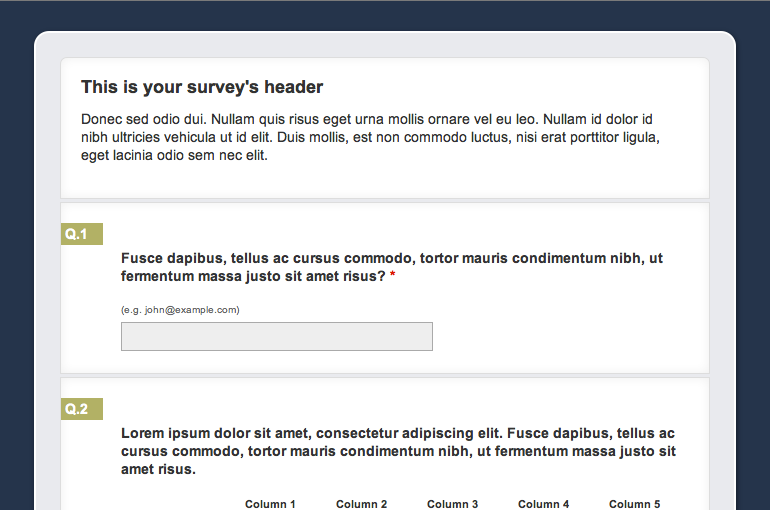
Task: Click the blank area below the header description
Action: click(x=385, y=181)
